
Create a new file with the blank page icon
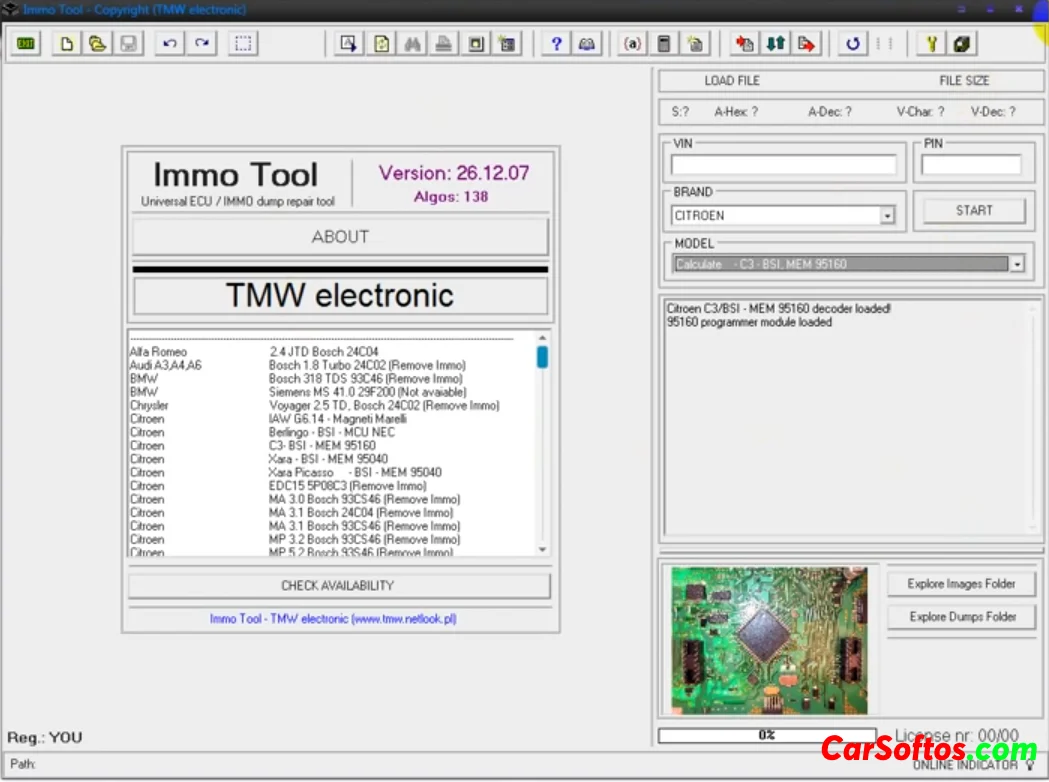click(x=68, y=44)
